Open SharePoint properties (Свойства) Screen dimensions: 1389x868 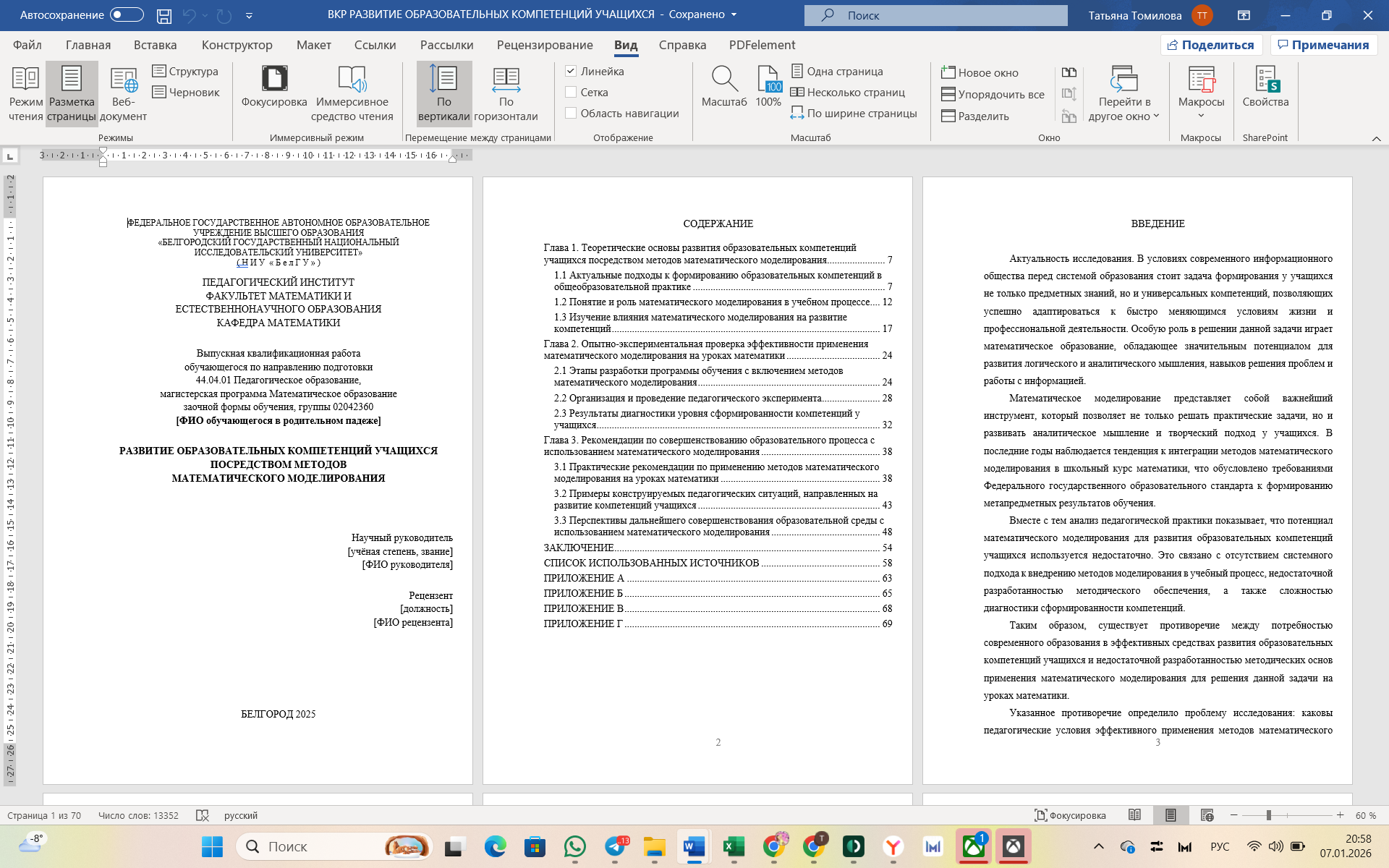coord(1265,80)
